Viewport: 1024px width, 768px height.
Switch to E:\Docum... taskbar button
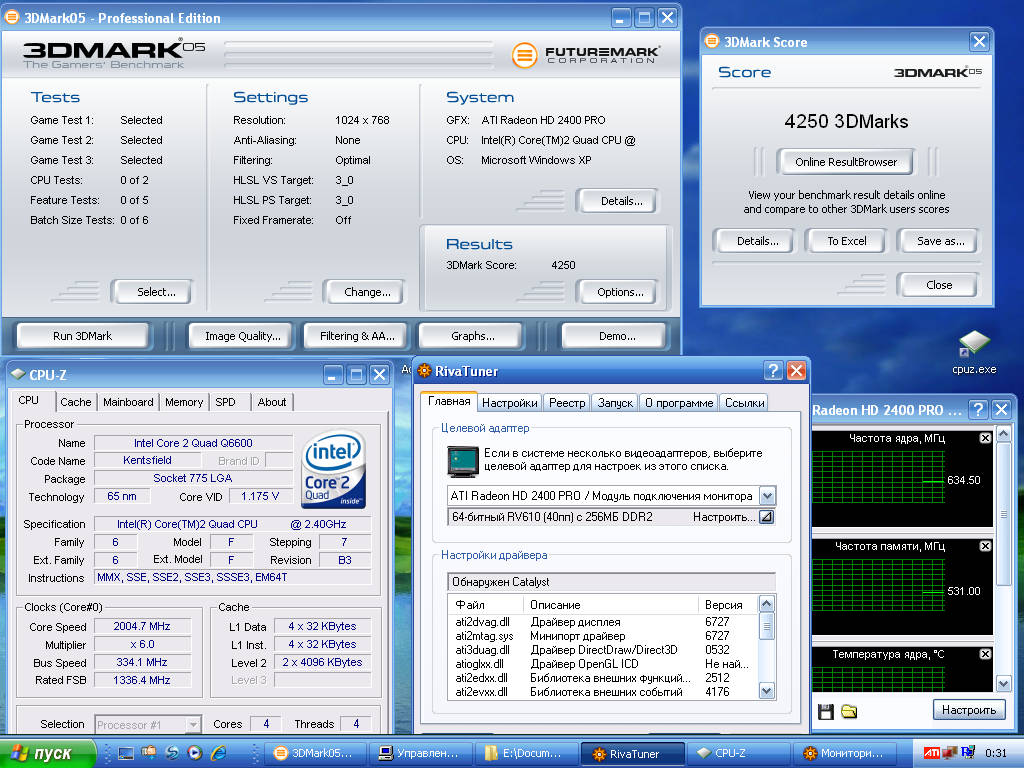click(528, 754)
